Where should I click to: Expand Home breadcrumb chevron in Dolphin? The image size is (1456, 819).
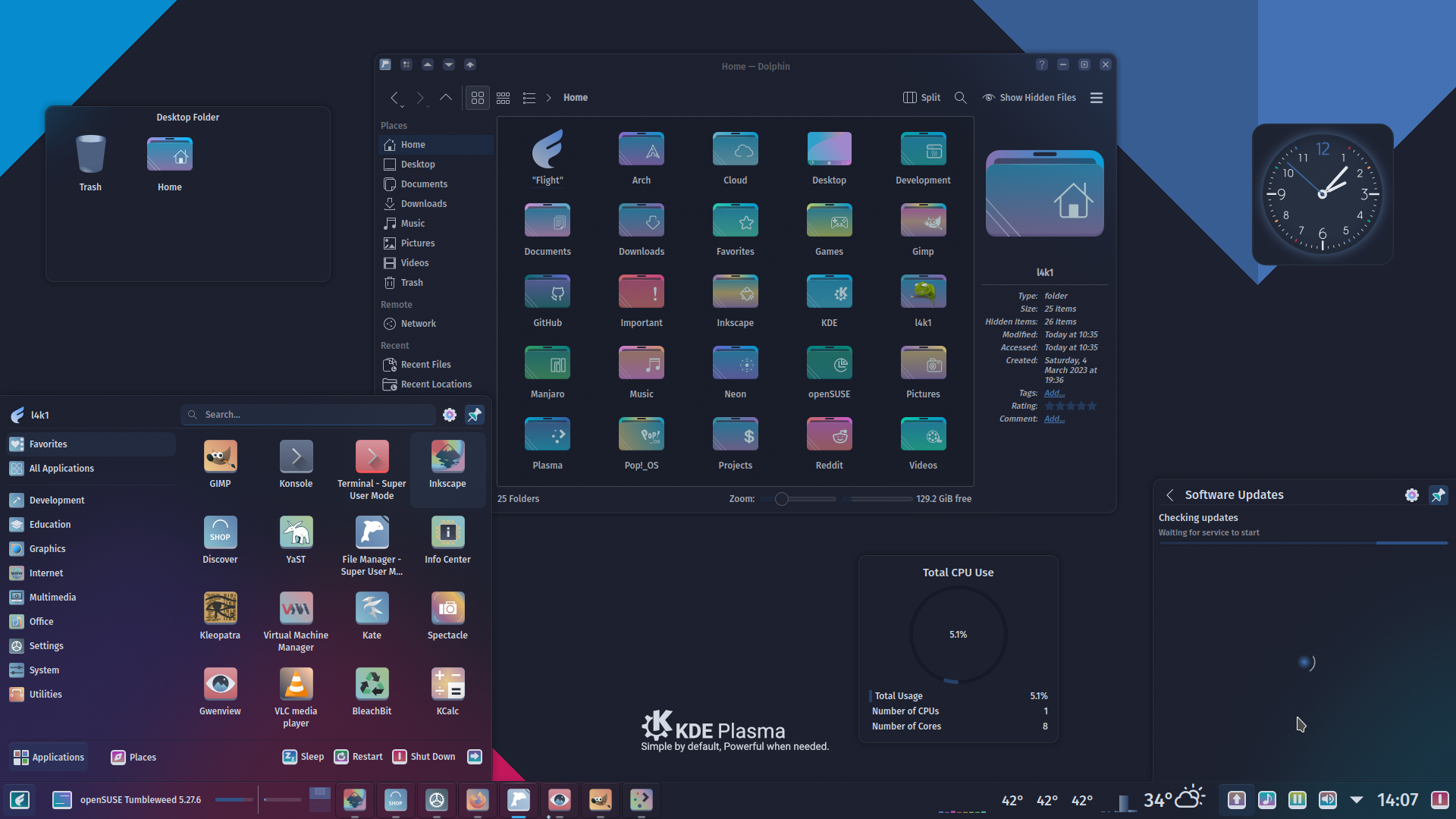click(548, 98)
